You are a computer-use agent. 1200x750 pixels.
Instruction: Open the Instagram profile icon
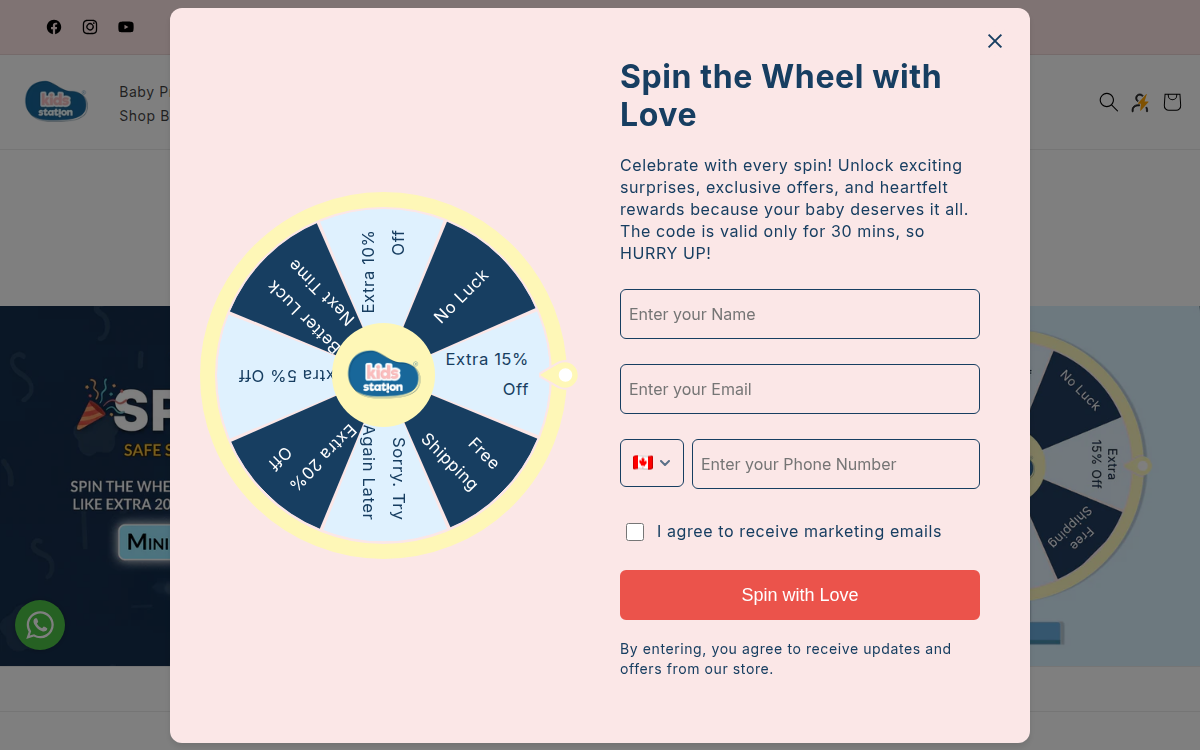pyautogui.click(x=90, y=27)
